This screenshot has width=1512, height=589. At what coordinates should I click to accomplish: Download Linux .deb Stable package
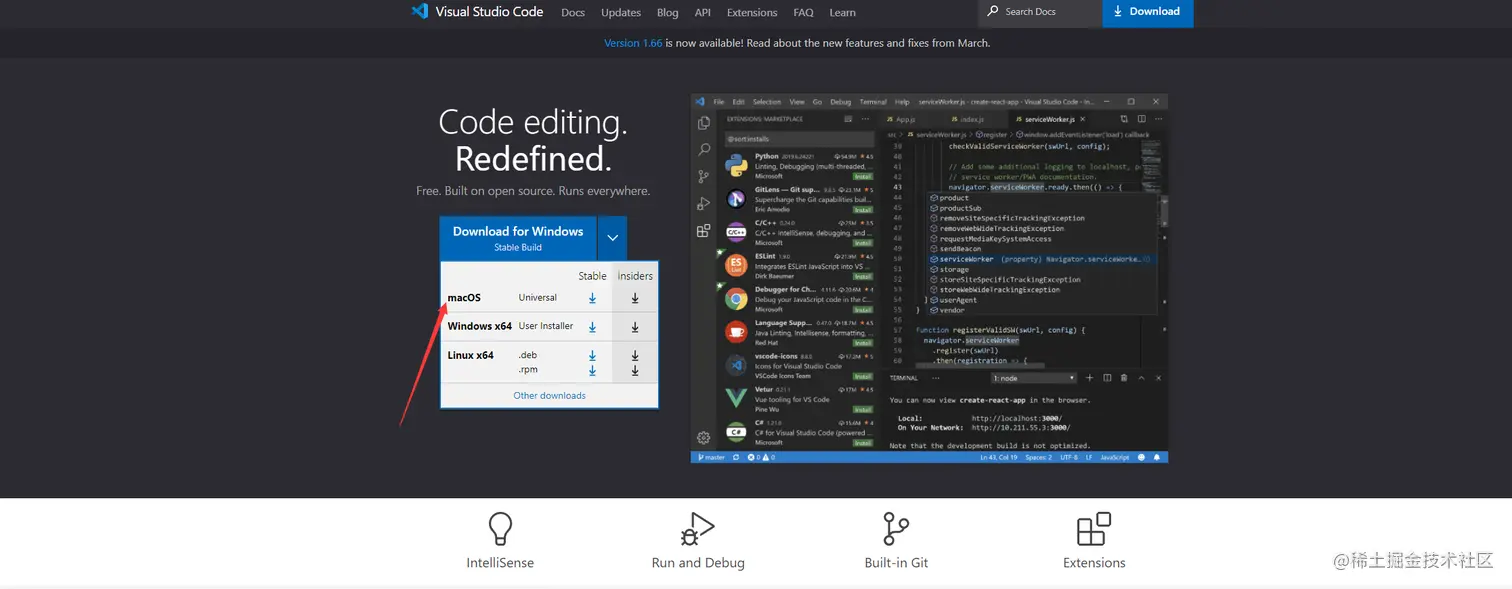point(592,356)
